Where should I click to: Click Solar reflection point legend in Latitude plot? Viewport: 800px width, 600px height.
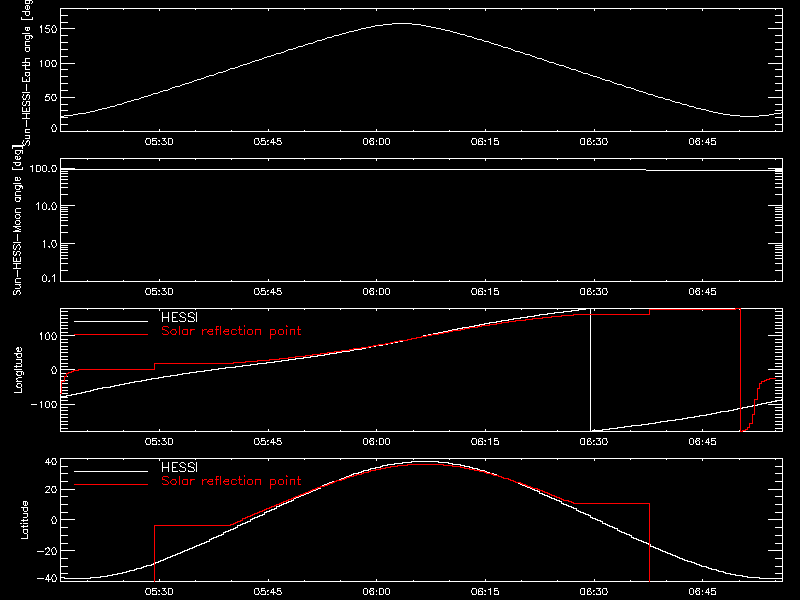(x=231, y=481)
